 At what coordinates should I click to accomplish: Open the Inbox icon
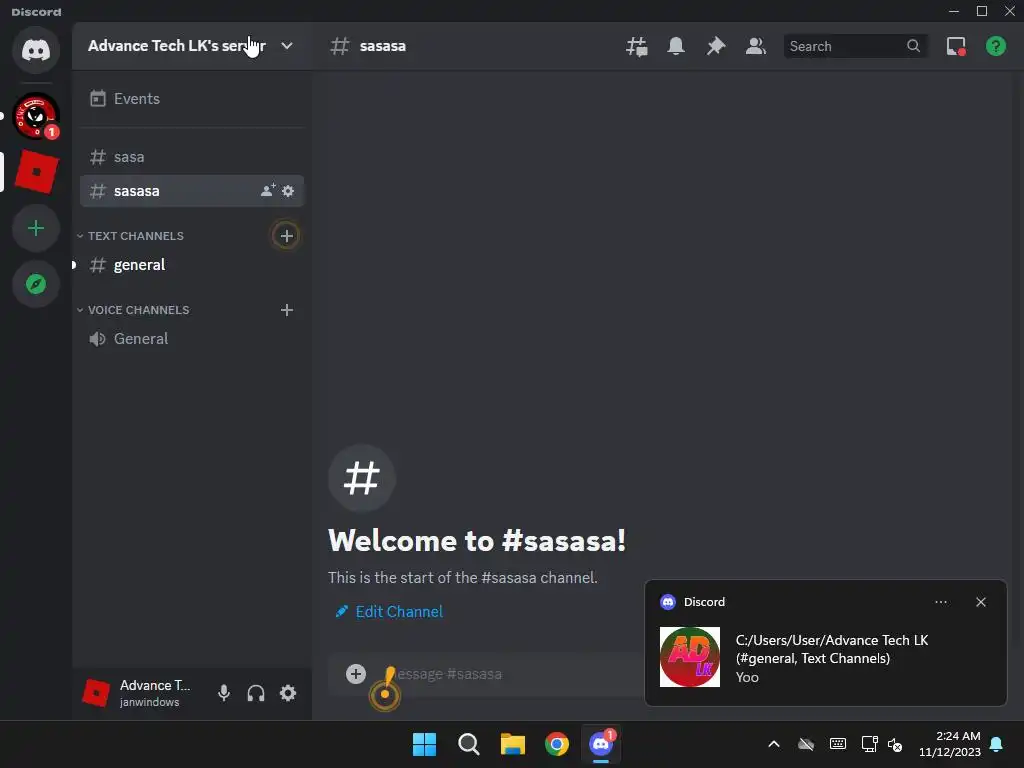point(956,46)
